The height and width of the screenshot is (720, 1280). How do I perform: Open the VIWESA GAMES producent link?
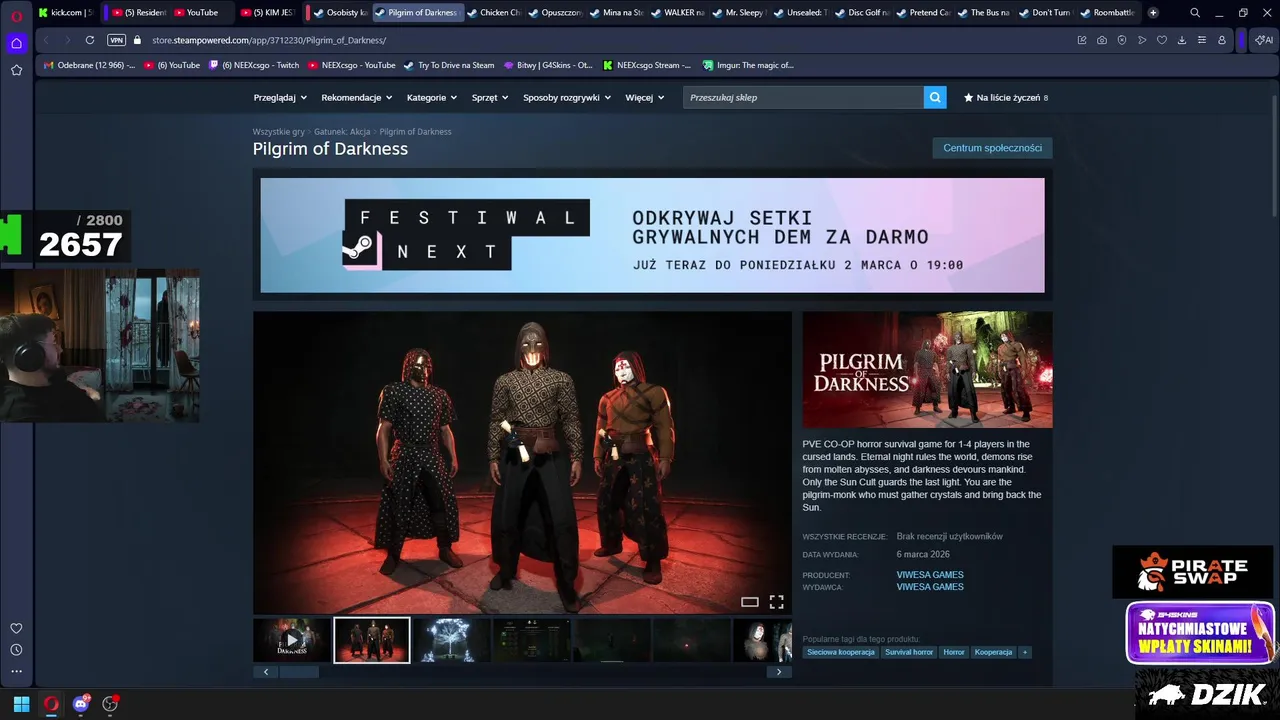point(930,575)
